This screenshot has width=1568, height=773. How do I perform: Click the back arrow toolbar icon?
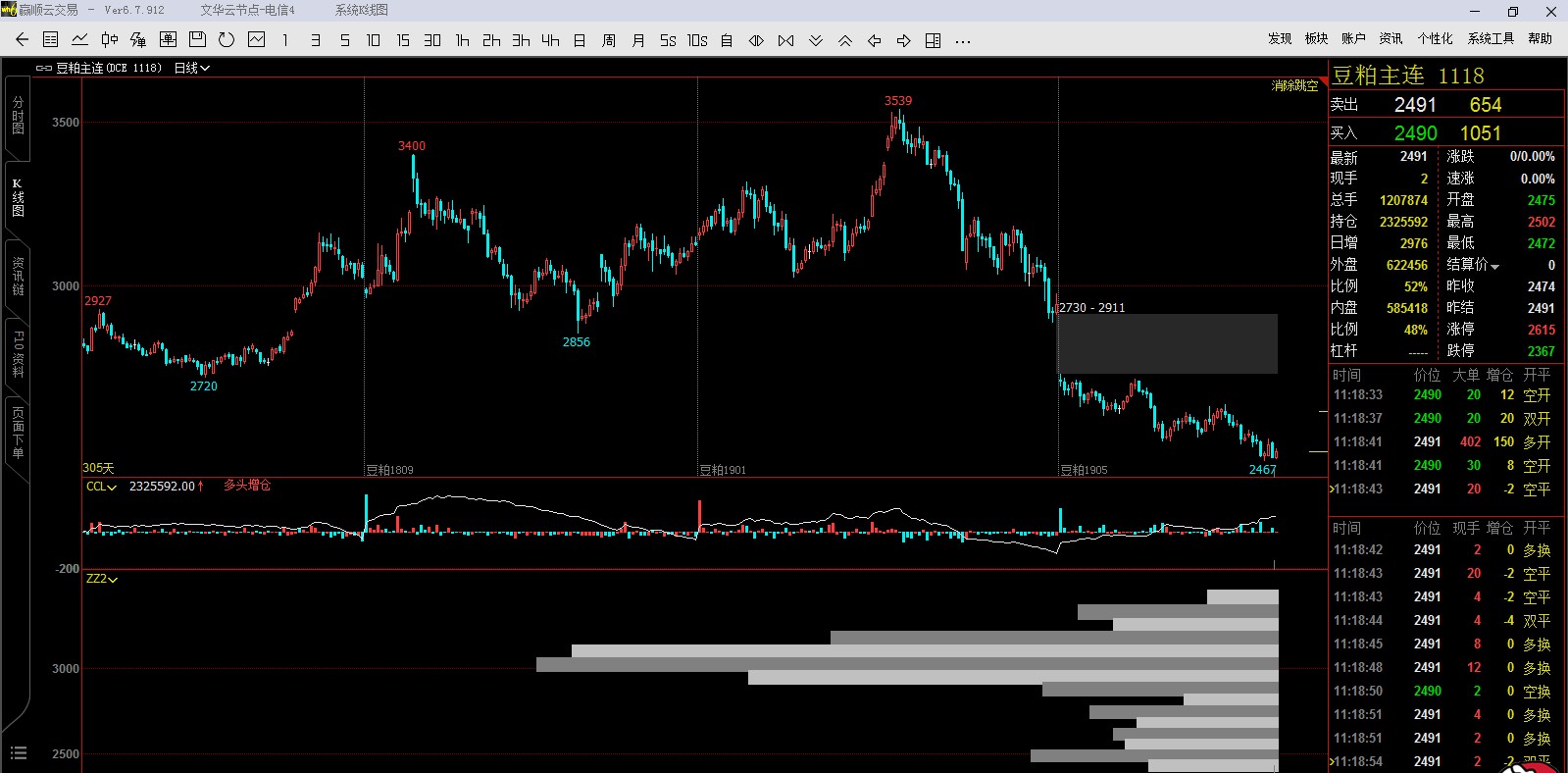tap(22, 40)
